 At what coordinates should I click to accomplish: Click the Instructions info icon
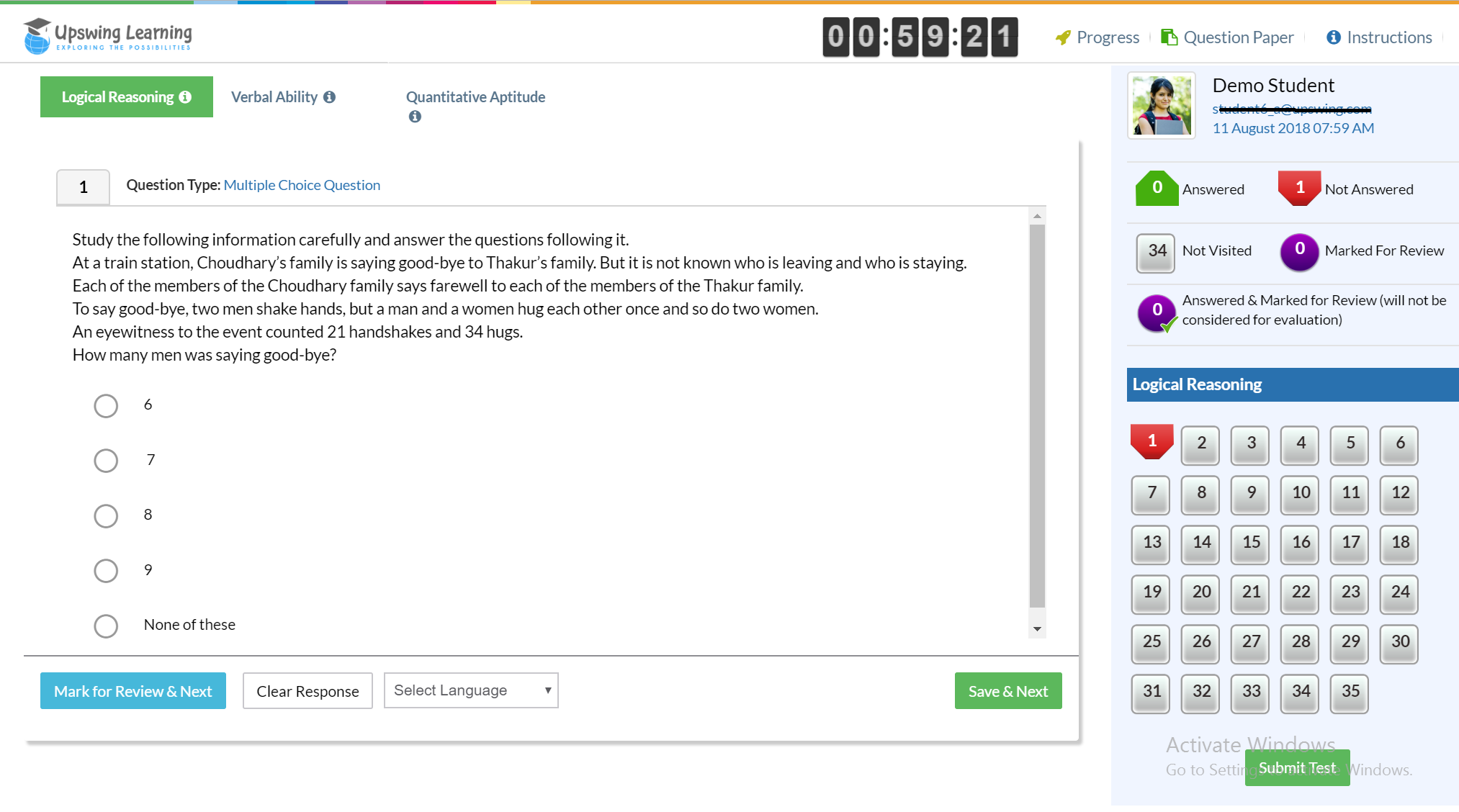(1334, 37)
